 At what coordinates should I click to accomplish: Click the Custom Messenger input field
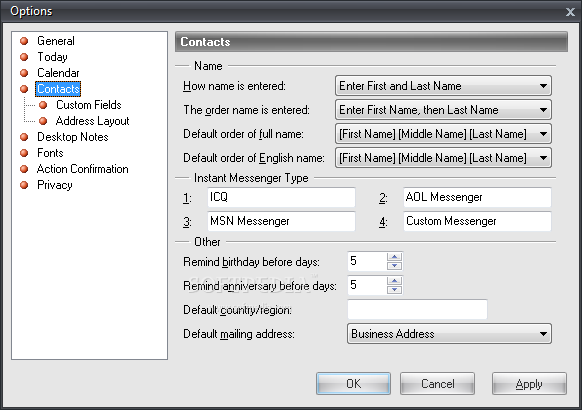[477, 221]
